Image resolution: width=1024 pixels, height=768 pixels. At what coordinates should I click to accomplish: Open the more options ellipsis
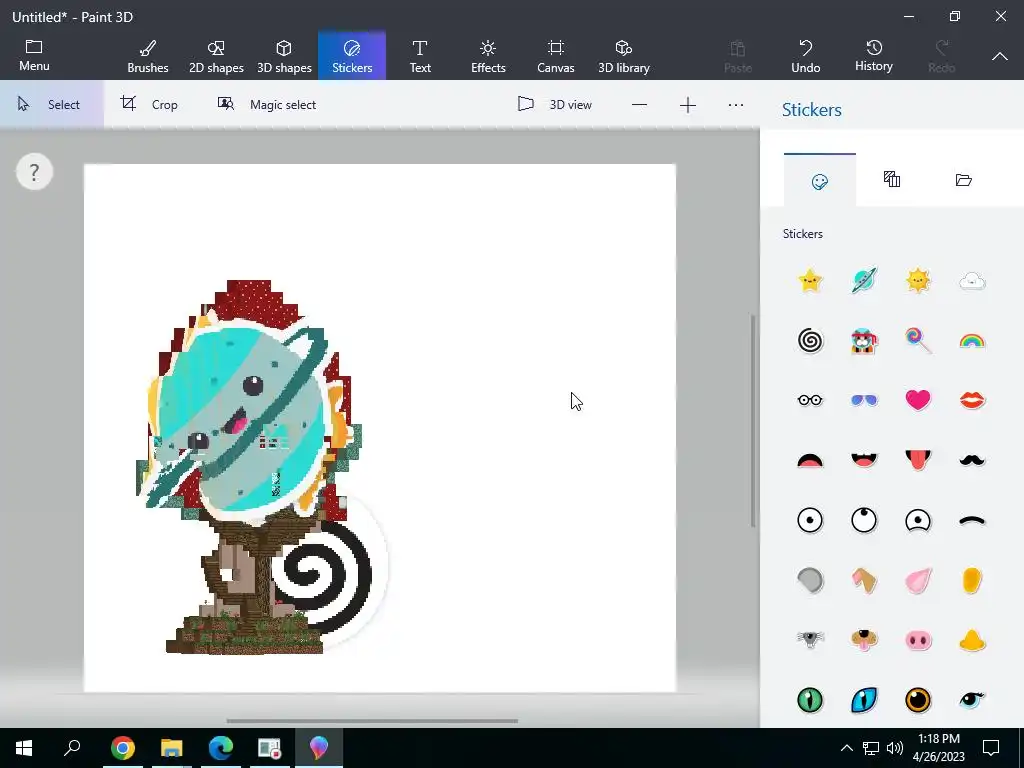(x=736, y=105)
